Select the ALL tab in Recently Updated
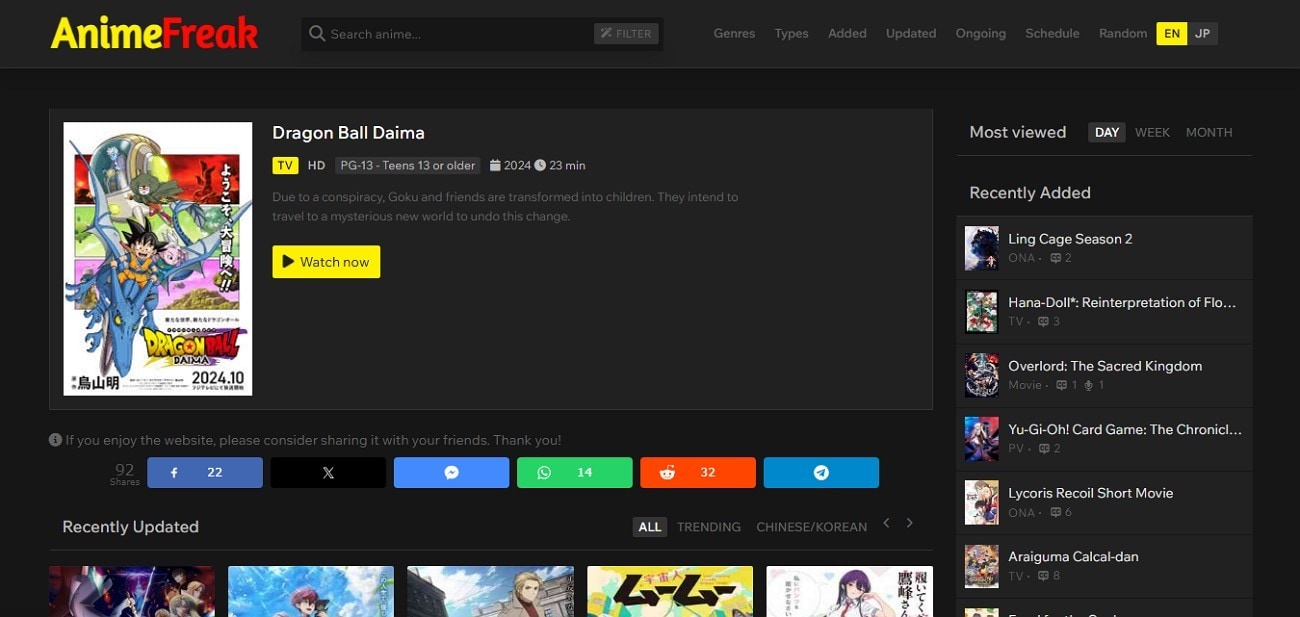 tap(650, 527)
